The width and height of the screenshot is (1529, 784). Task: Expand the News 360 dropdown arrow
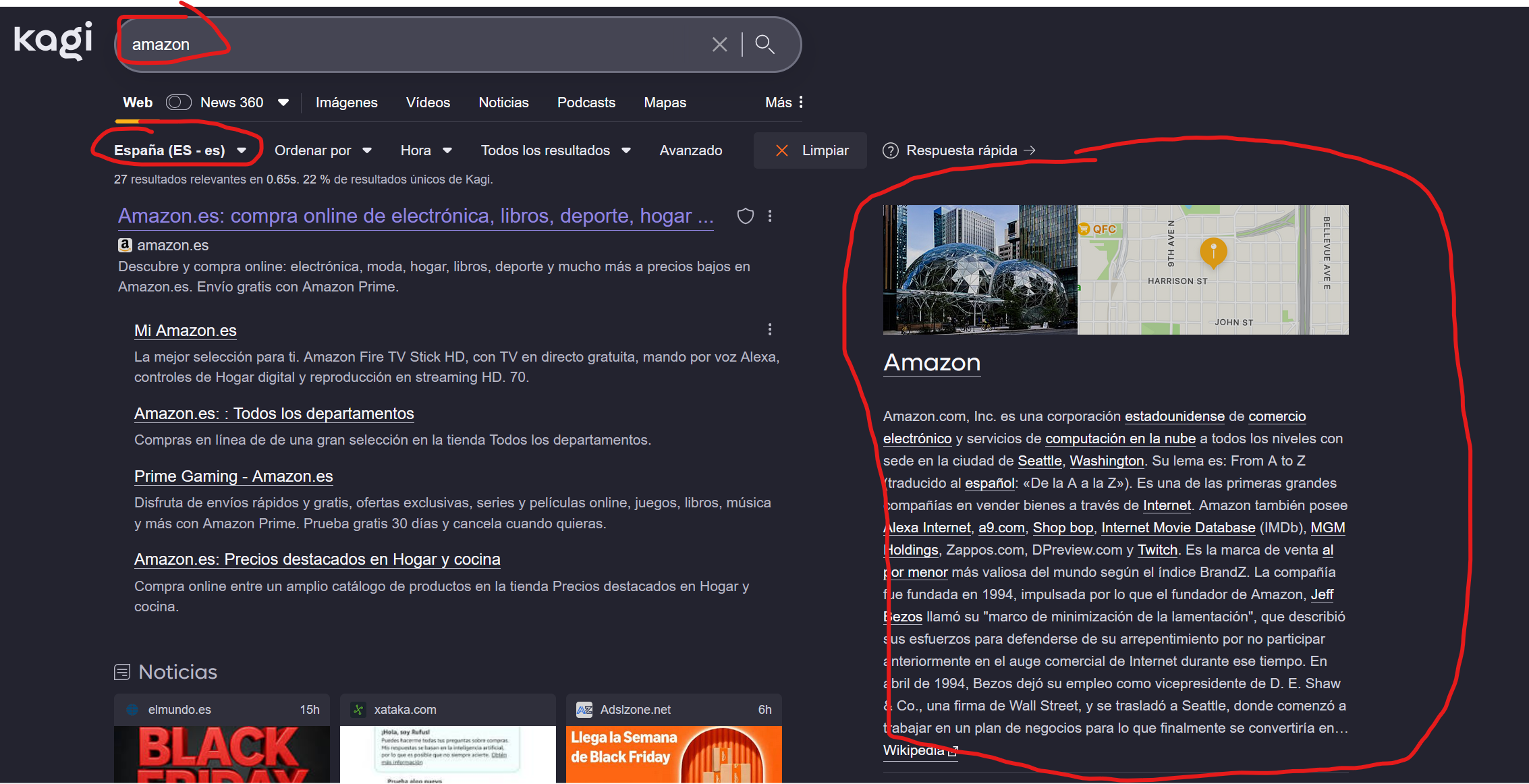coord(283,103)
